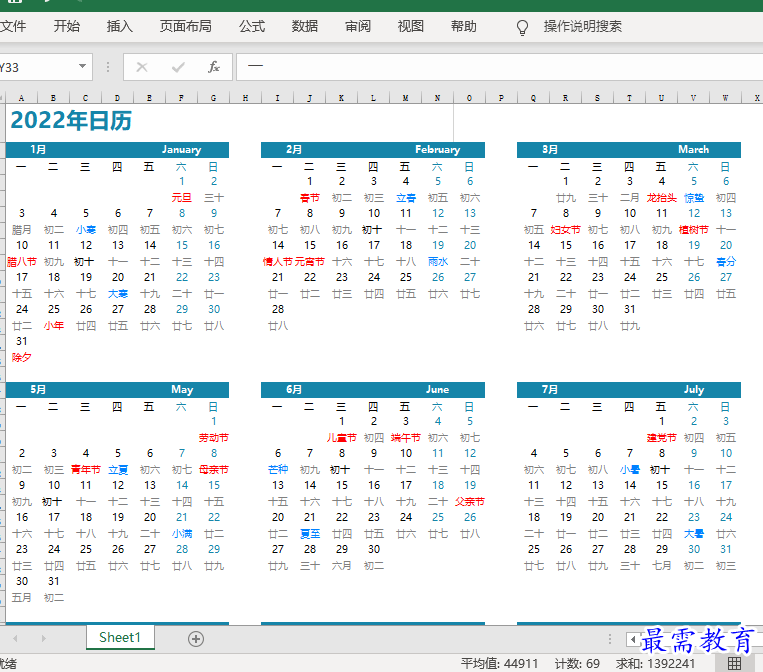
Task: Click the 建党节 cell in July
Action: 662,437
